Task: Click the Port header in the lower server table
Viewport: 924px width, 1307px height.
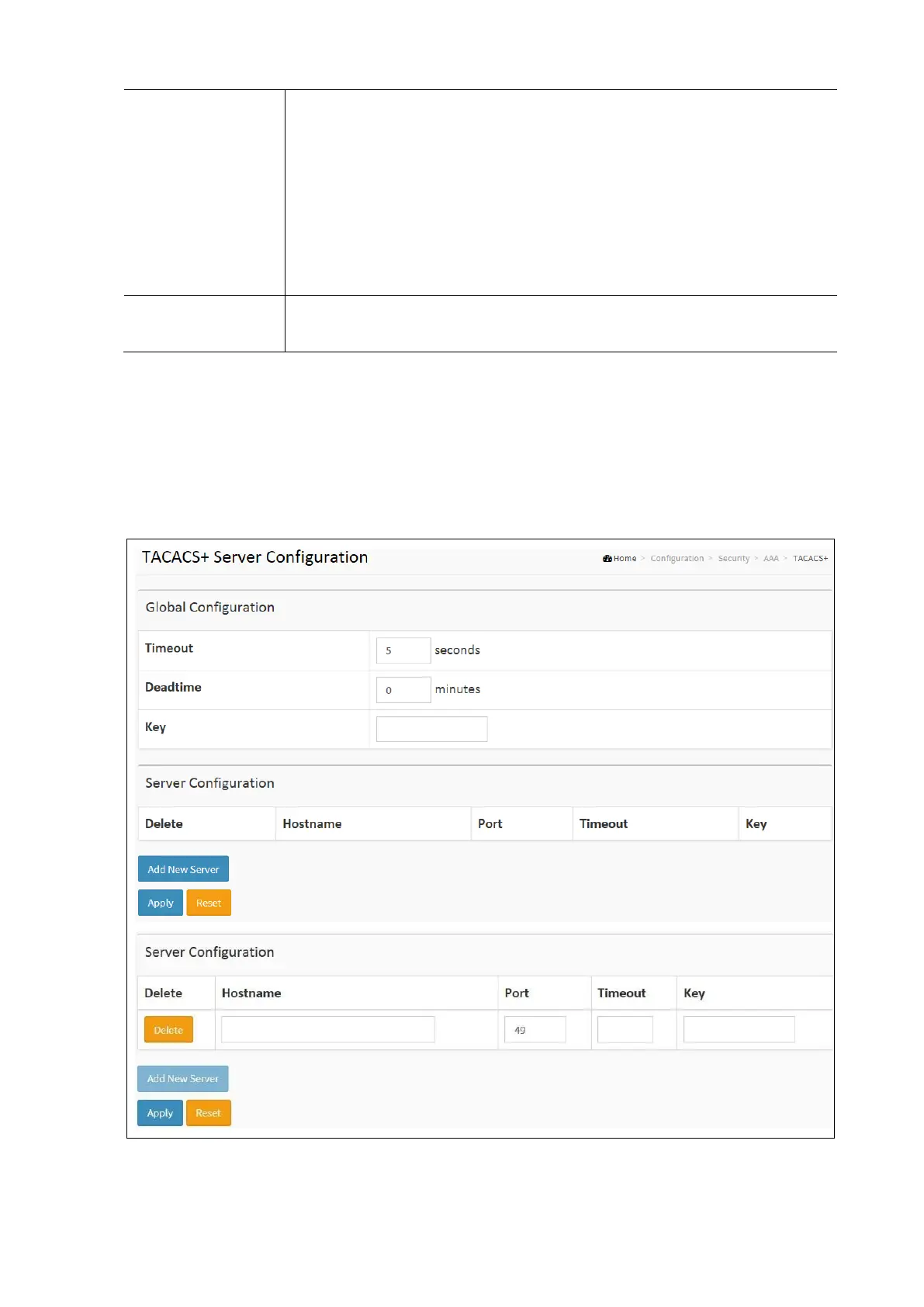Action: 517,993
